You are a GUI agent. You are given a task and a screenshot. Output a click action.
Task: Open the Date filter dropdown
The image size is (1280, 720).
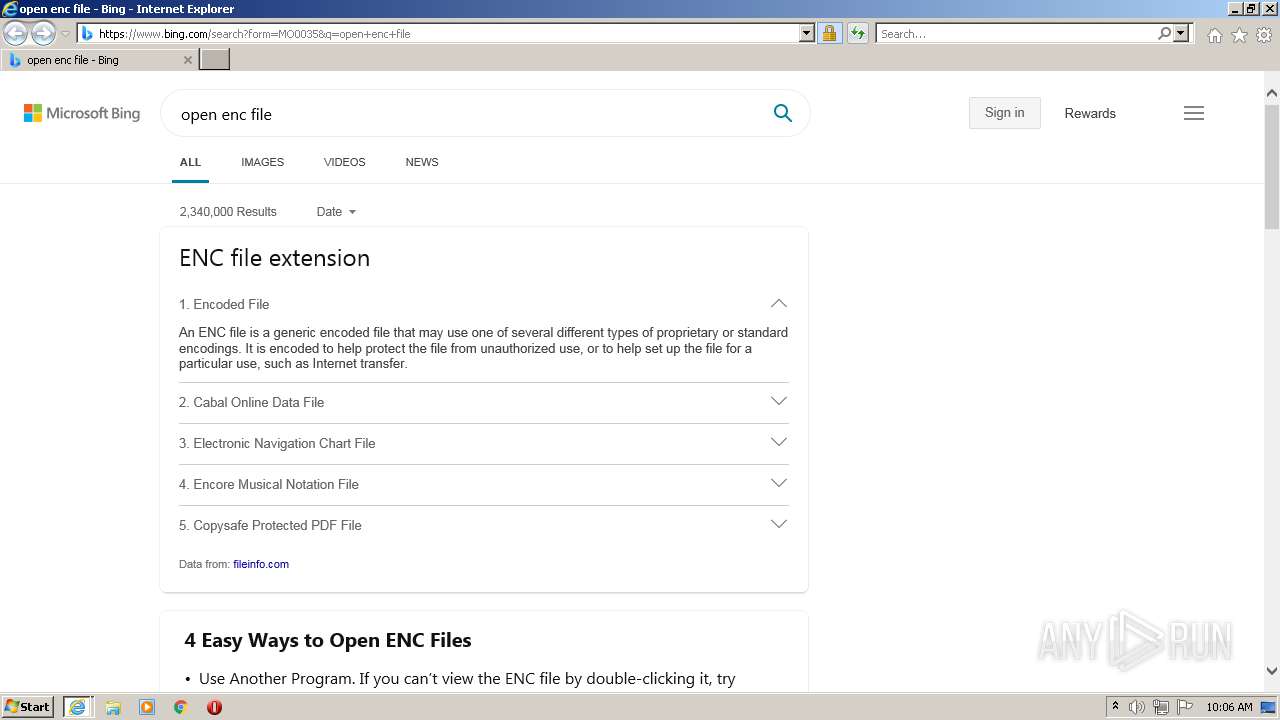click(336, 211)
